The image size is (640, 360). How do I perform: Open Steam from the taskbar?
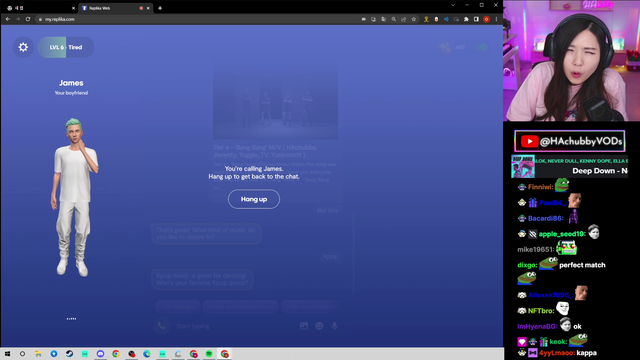(69, 354)
